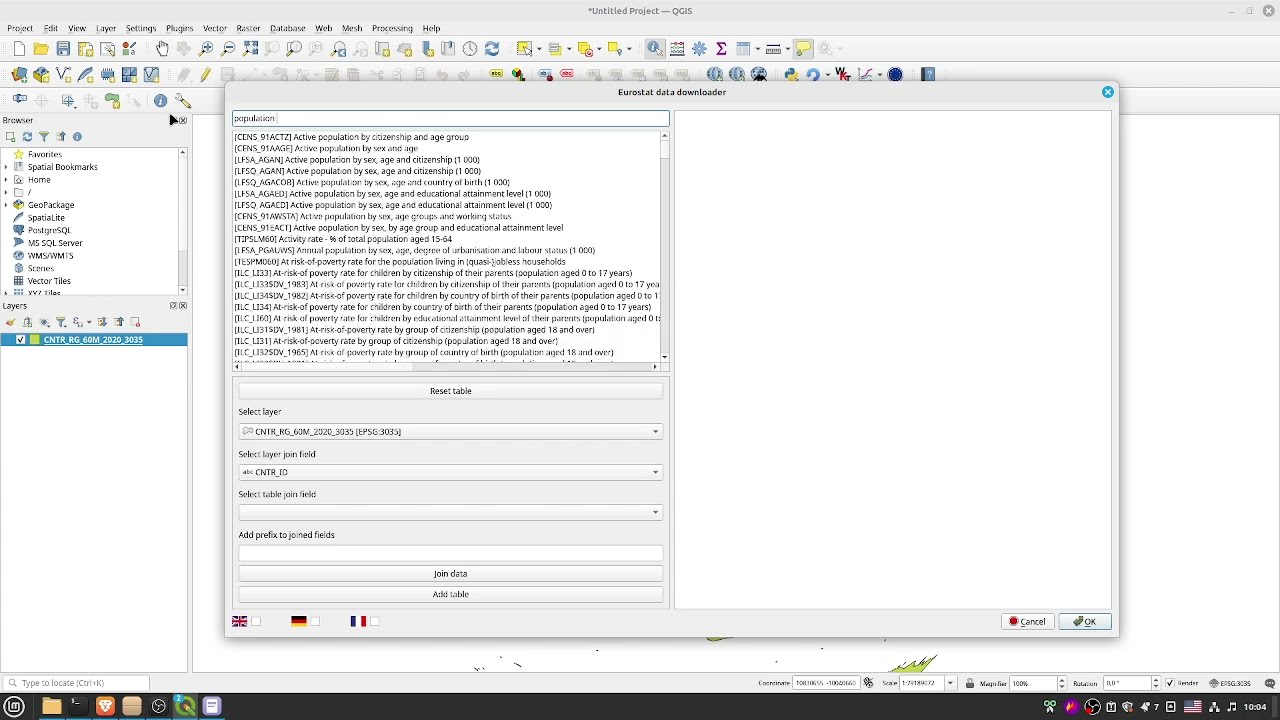Click EPSG:3035 CRS button in status bar
Viewport: 1280px width, 720px height.
pyautogui.click(x=1230, y=683)
